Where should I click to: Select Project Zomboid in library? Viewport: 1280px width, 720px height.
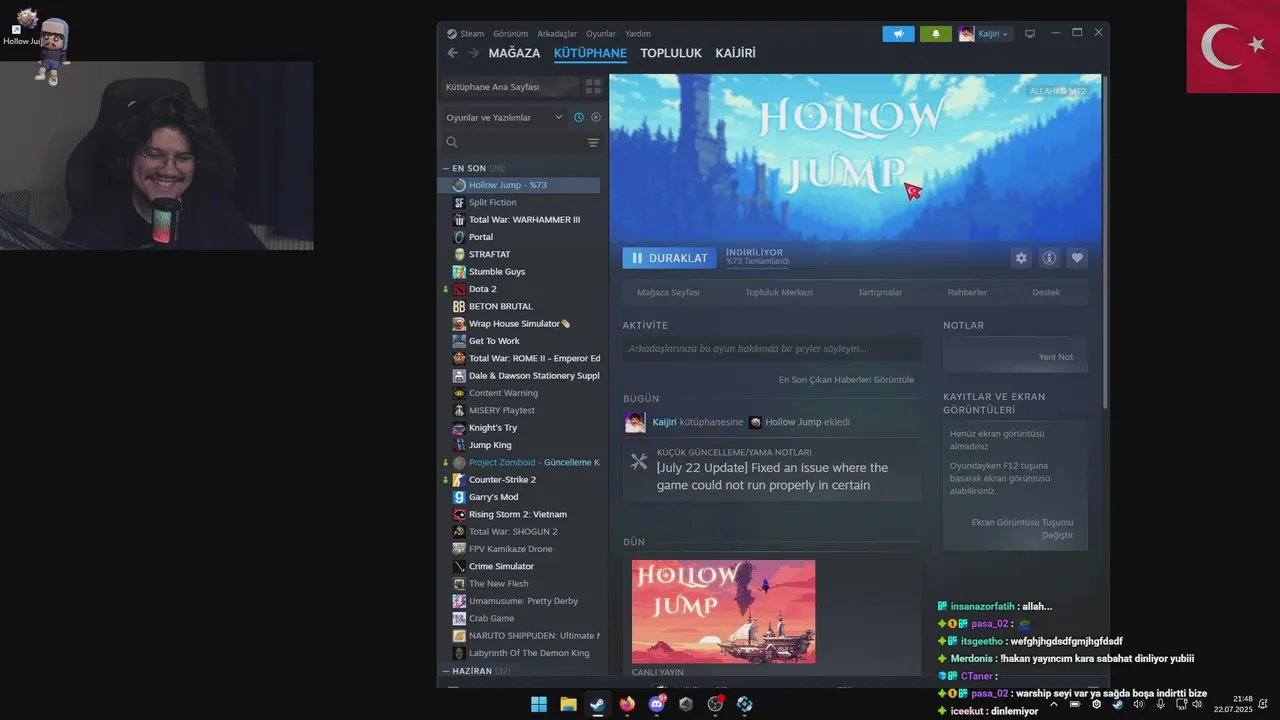(521, 462)
